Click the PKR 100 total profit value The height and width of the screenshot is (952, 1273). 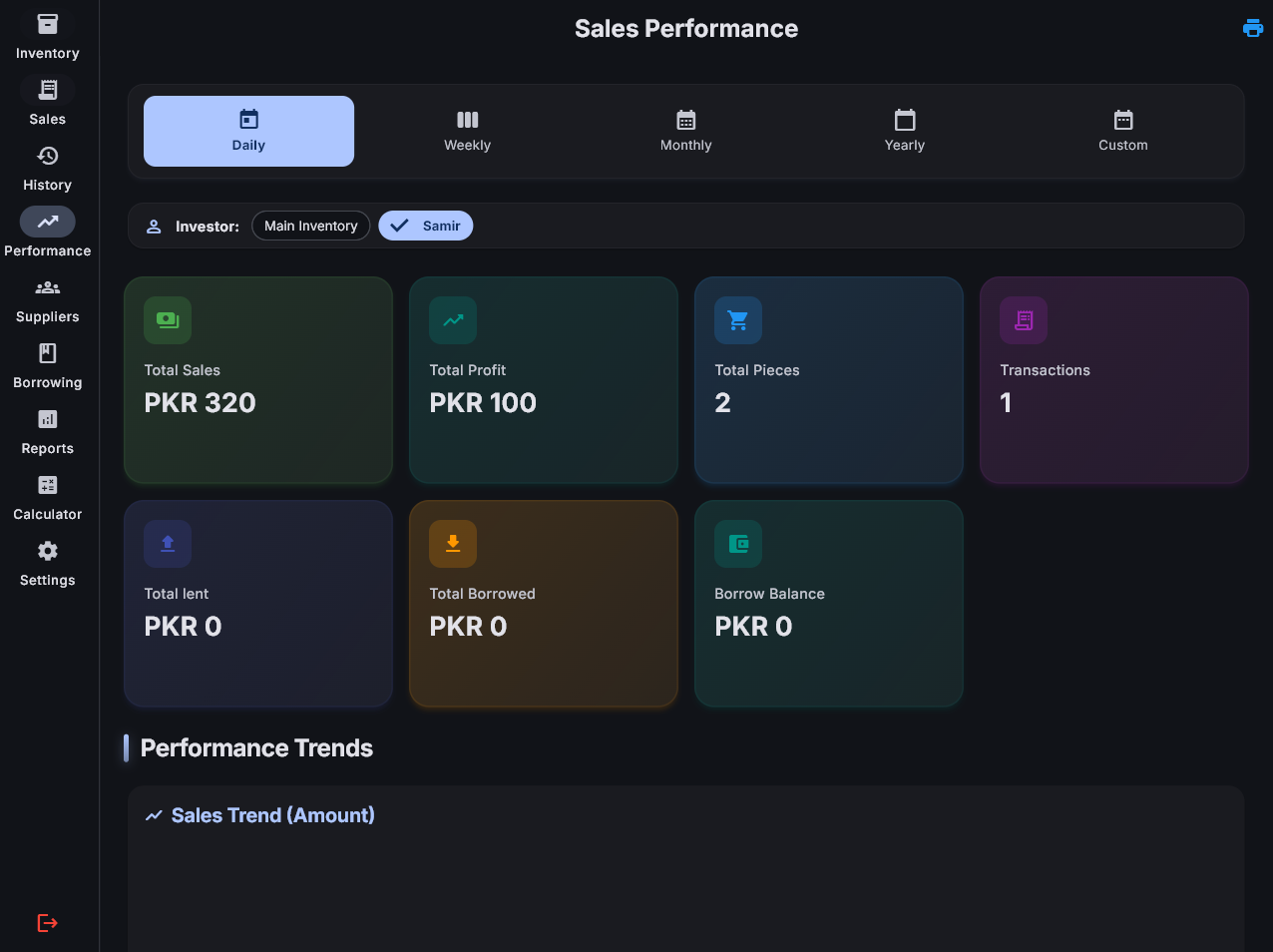pos(483,402)
